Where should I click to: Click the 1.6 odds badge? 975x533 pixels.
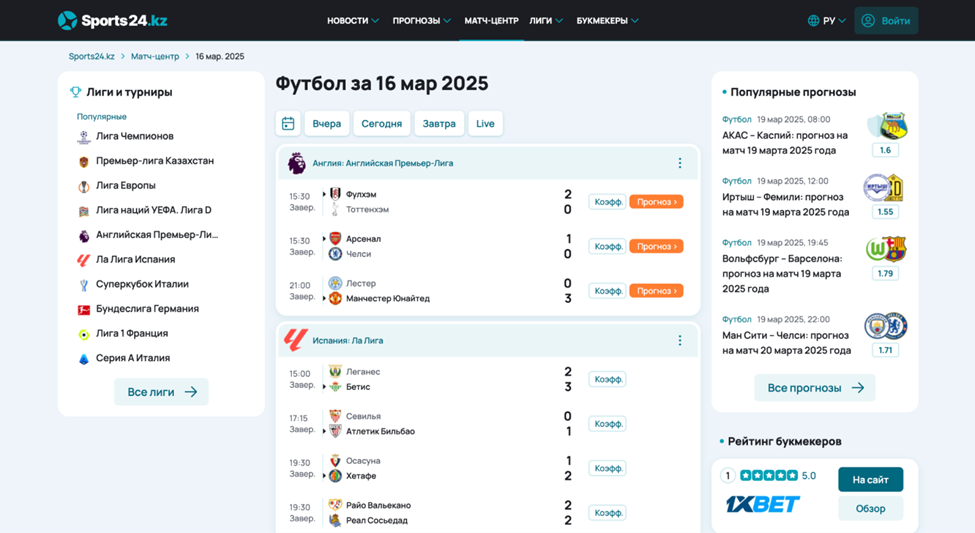[x=885, y=150]
